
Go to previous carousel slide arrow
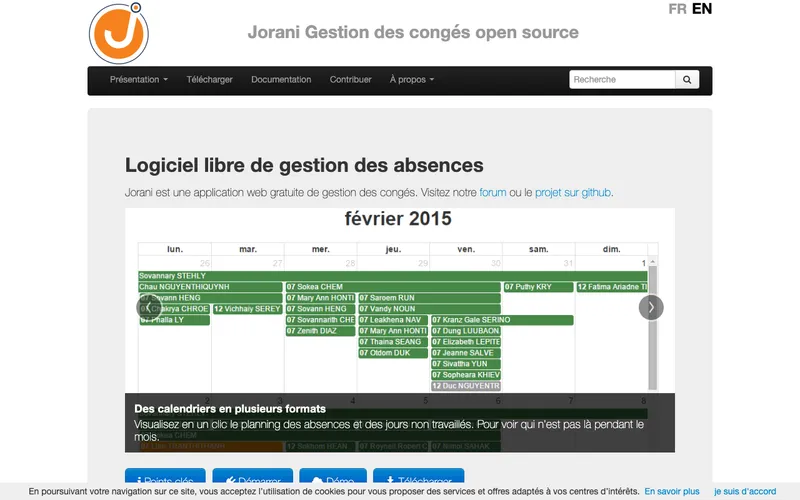click(x=148, y=307)
